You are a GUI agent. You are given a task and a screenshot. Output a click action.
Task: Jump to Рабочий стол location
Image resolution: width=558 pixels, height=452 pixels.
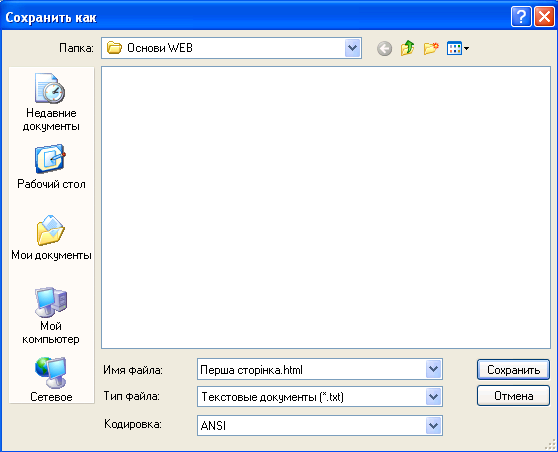point(51,167)
